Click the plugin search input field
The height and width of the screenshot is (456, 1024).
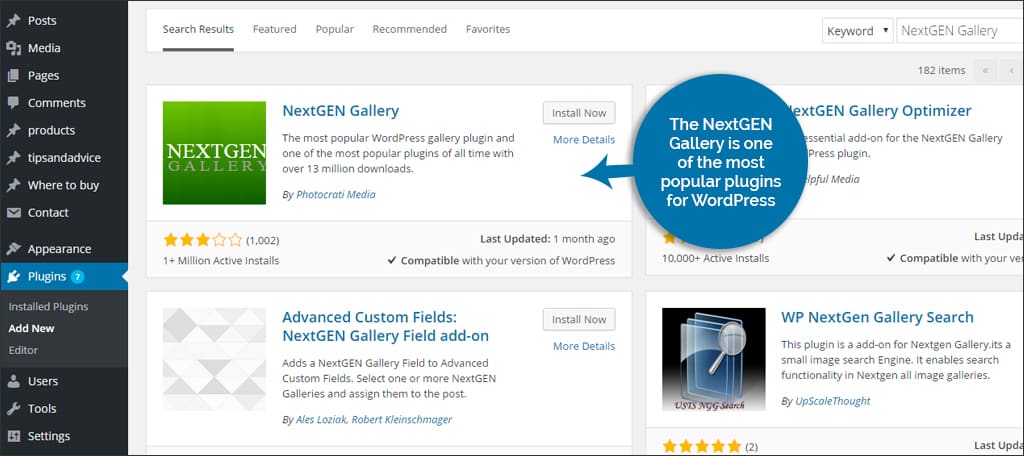pos(960,31)
